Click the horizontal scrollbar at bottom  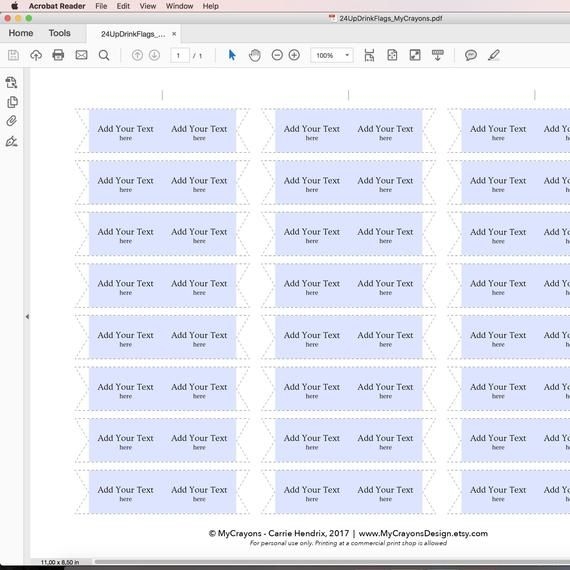click(332, 562)
